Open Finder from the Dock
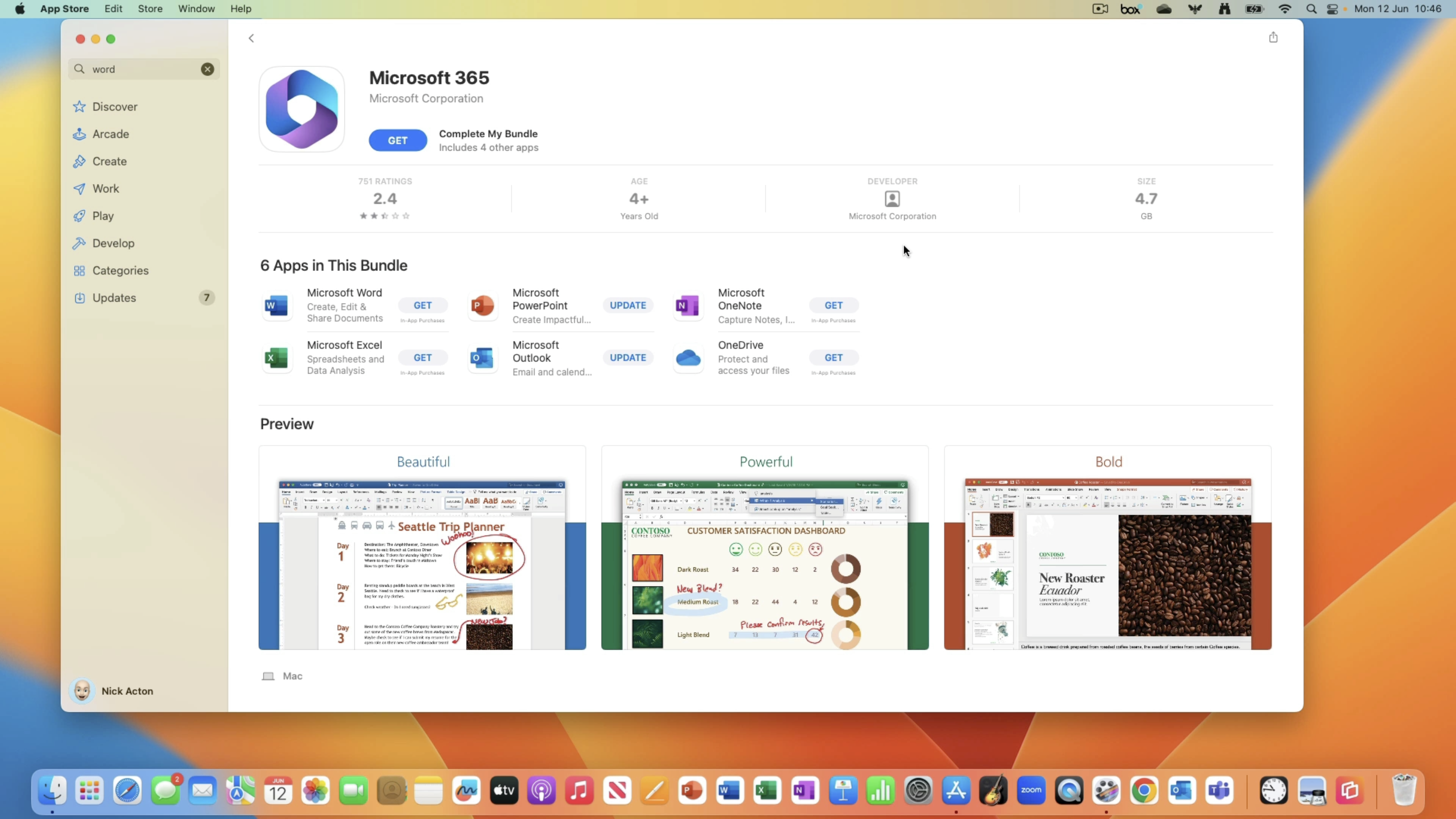The image size is (1456, 819). [52, 790]
